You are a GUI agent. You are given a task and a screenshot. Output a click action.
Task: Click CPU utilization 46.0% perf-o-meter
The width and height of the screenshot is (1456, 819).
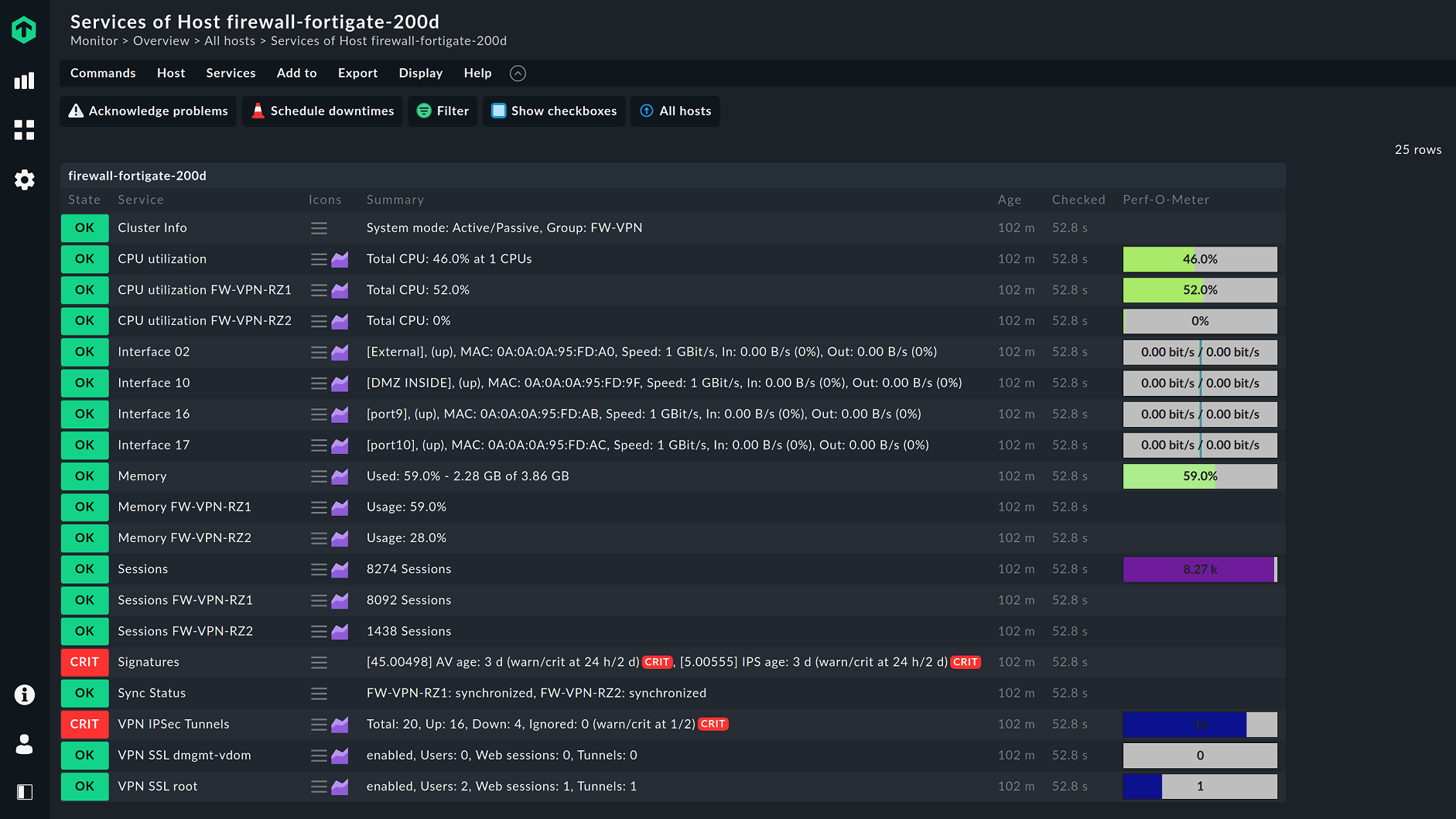coord(1200,259)
